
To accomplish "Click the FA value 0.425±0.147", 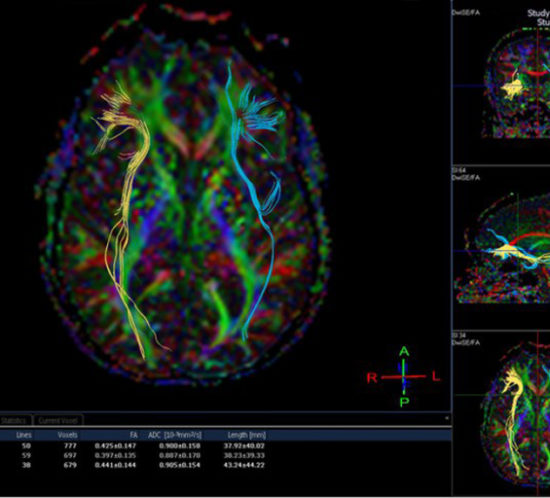I will tap(115, 446).
